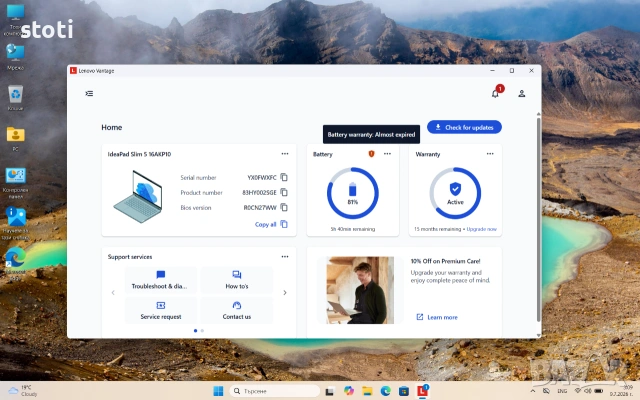Click the ENG language indicator
Image resolution: width=640 pixels, height=400 pixels.
[562, 391]
